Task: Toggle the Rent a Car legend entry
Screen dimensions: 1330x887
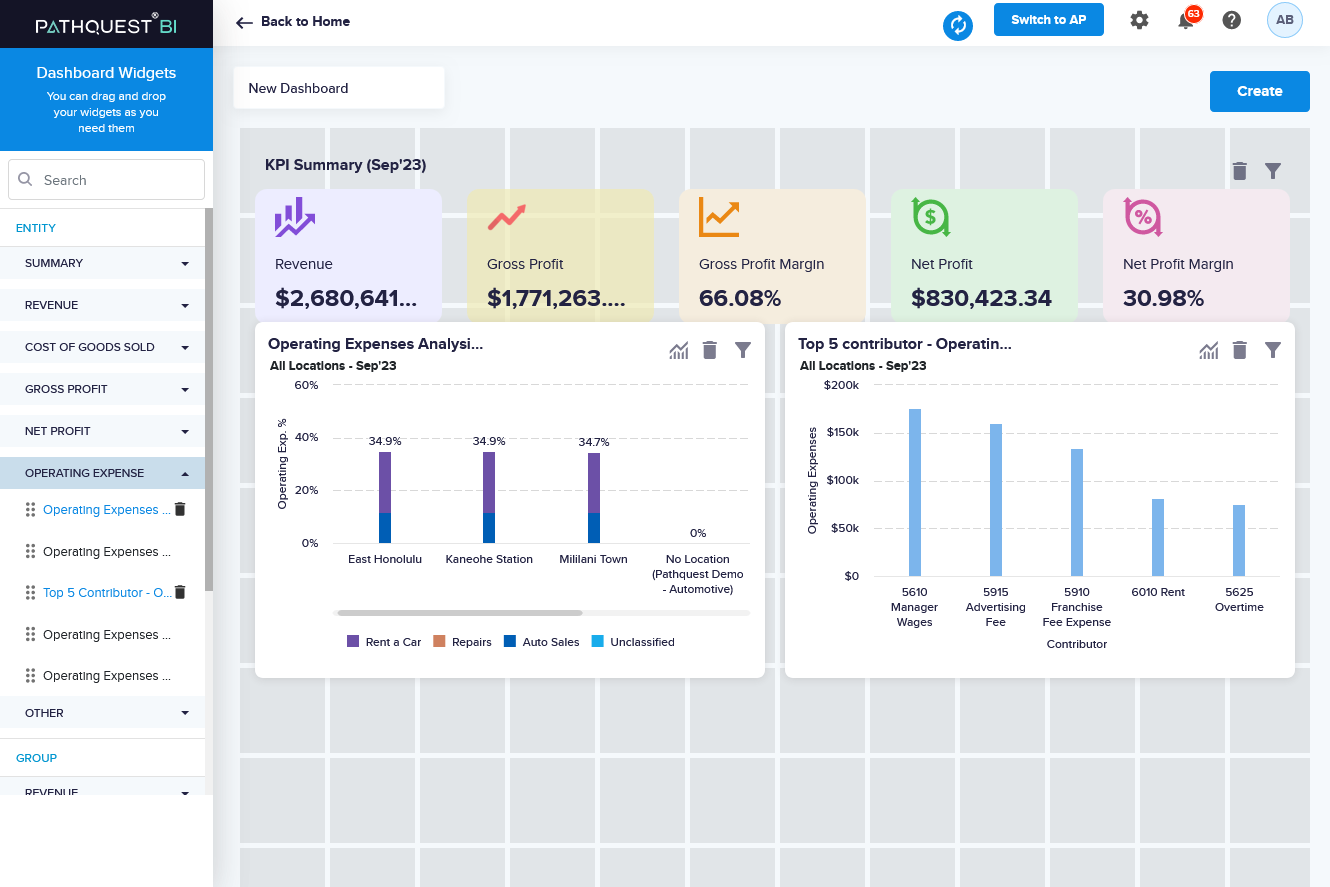Action: [x=393, y=641]
